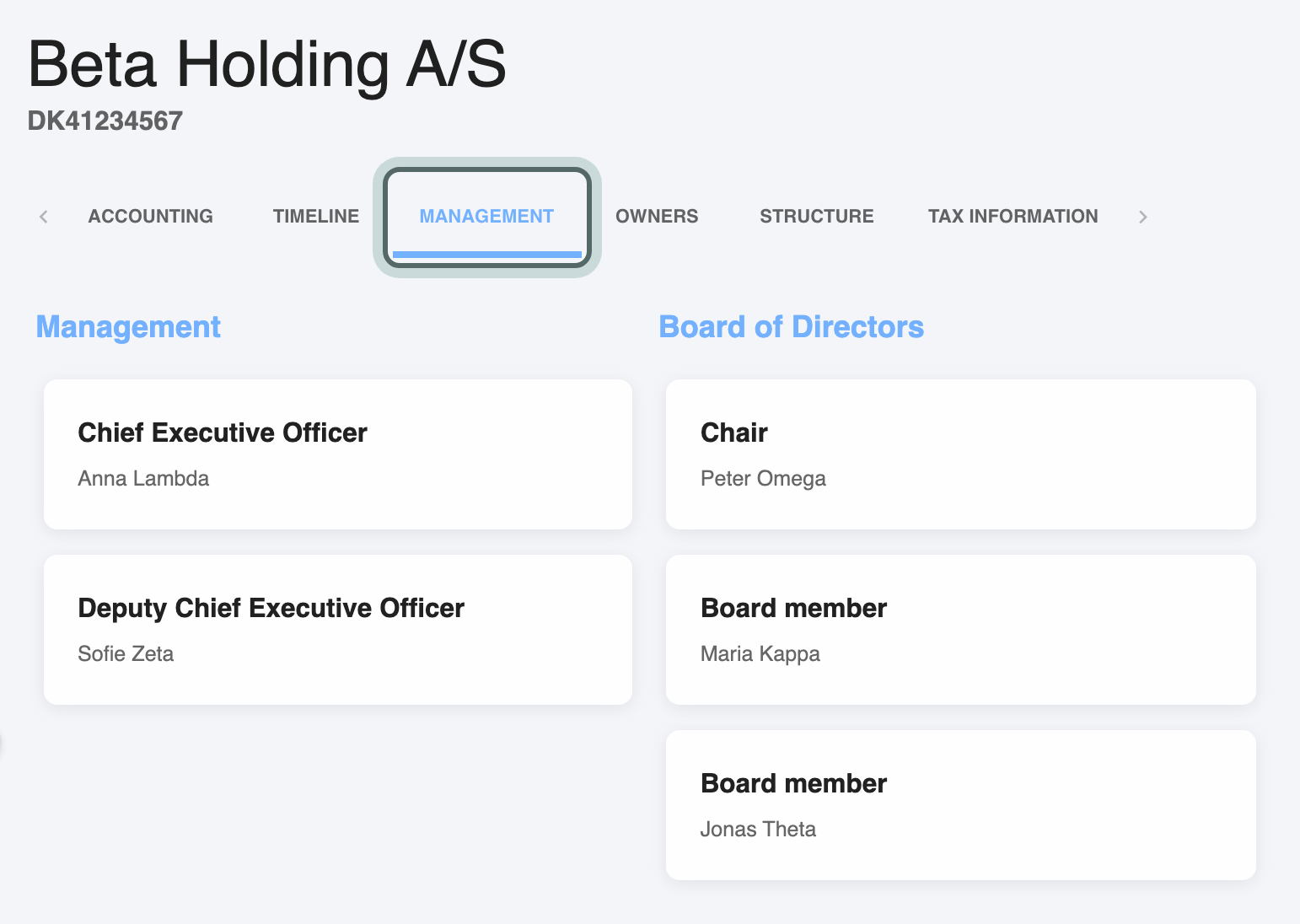
Task: Click the Board member title above Jonas Theta
Action: click(x=793, y=783)
